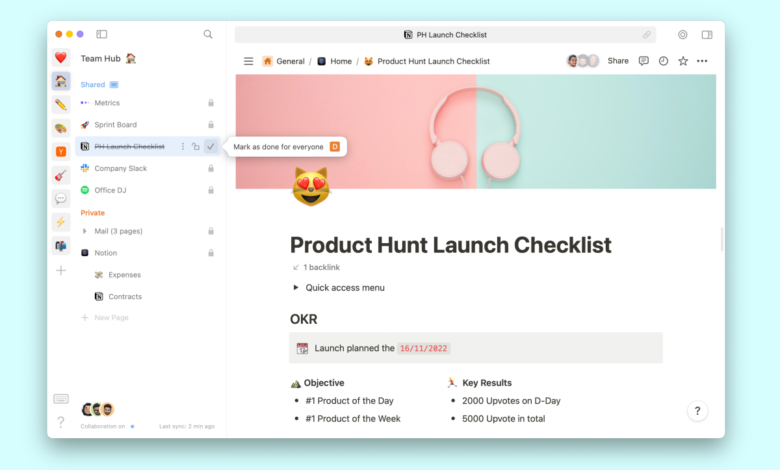
Task: Select the pencil workspace icon
Action: 61,104
